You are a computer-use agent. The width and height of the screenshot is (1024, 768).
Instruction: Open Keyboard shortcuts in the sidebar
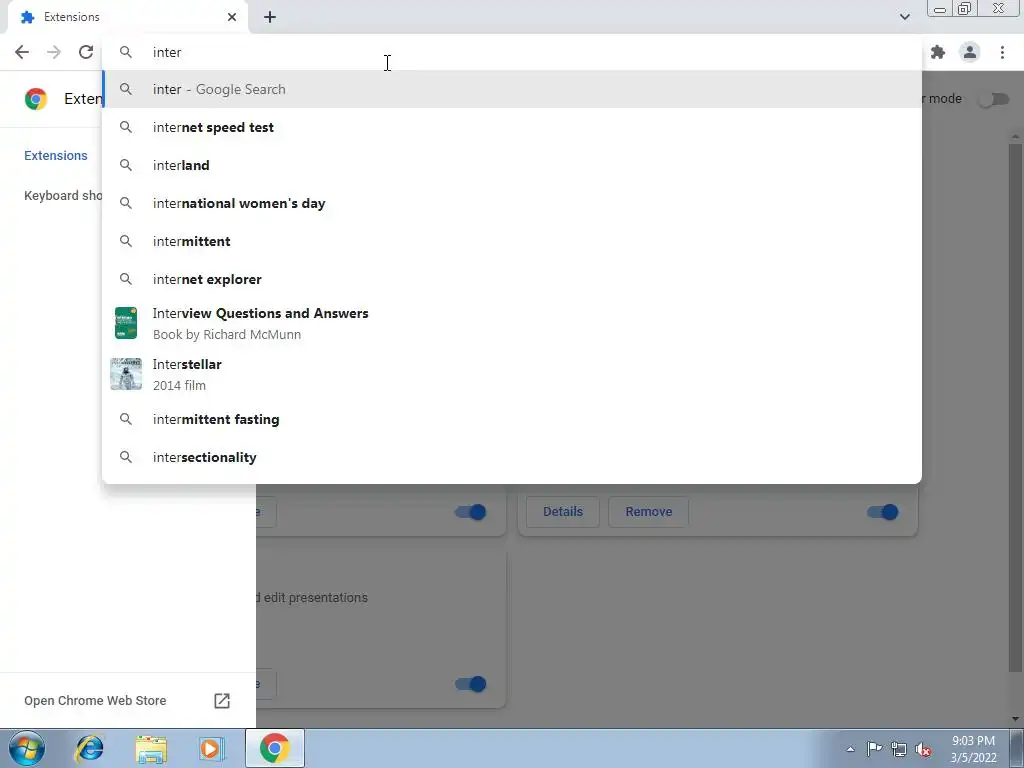tap(63, 196)
